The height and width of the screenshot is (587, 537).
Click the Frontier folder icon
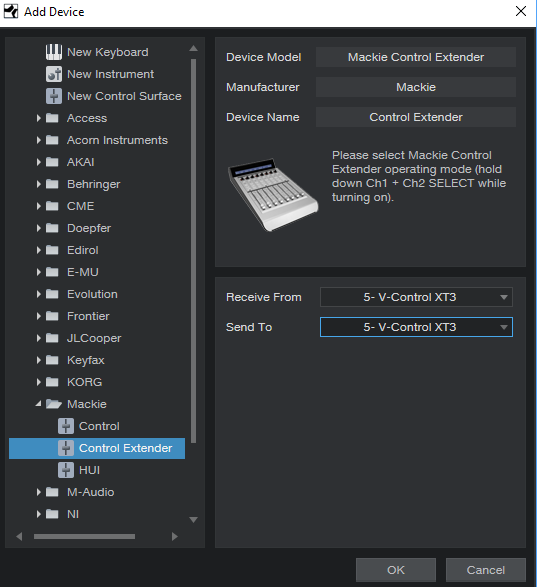pyautogui.click(x=52, y=316)
